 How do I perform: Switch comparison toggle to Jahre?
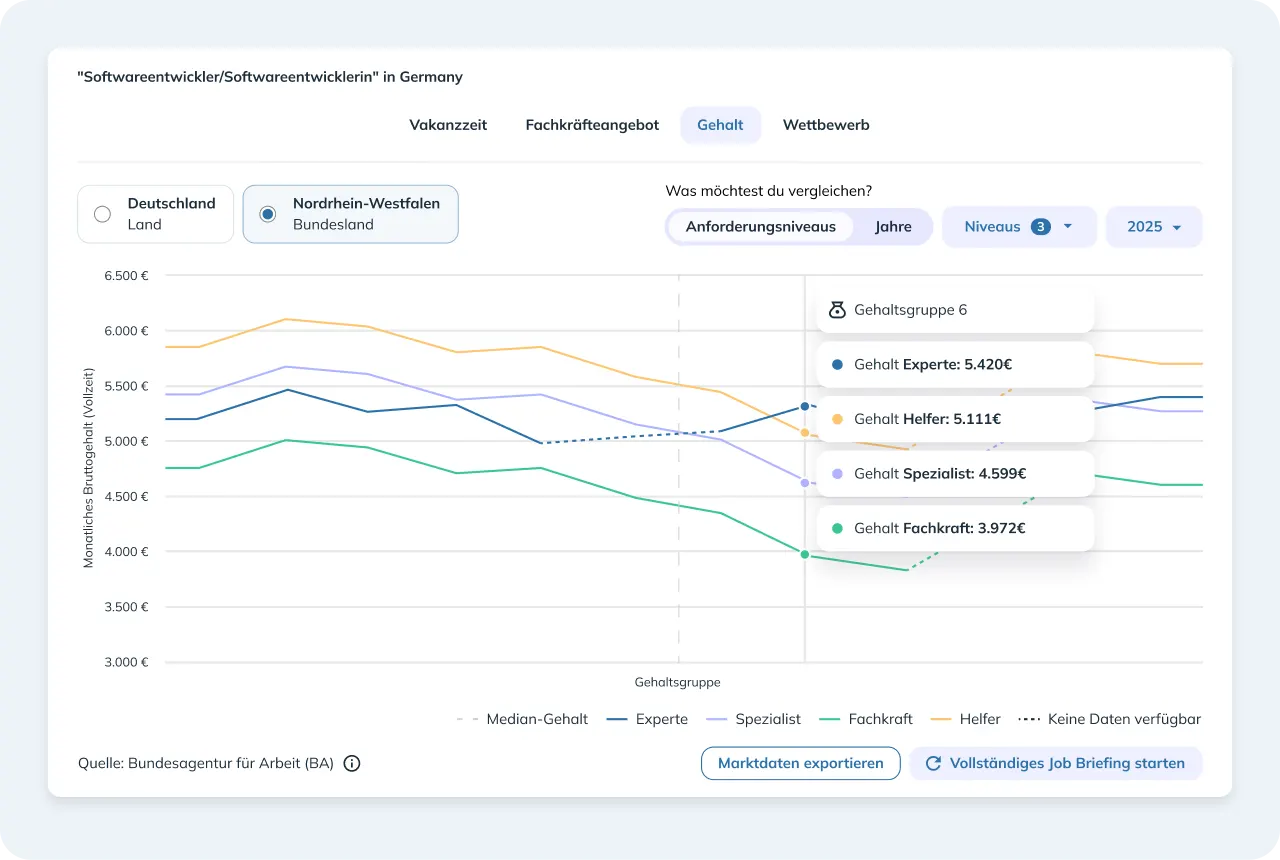tap(893, 227)
